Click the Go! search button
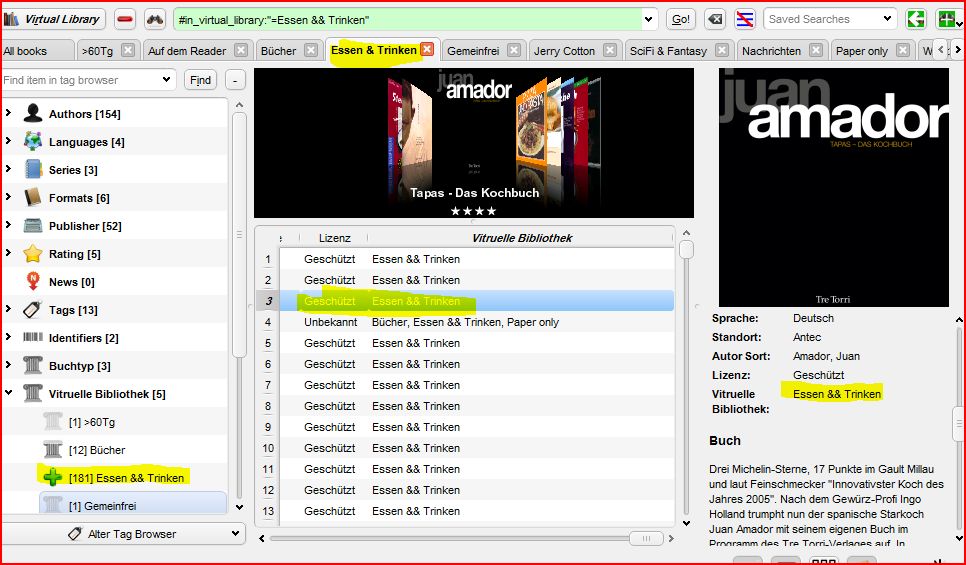 tap(681, 19)
